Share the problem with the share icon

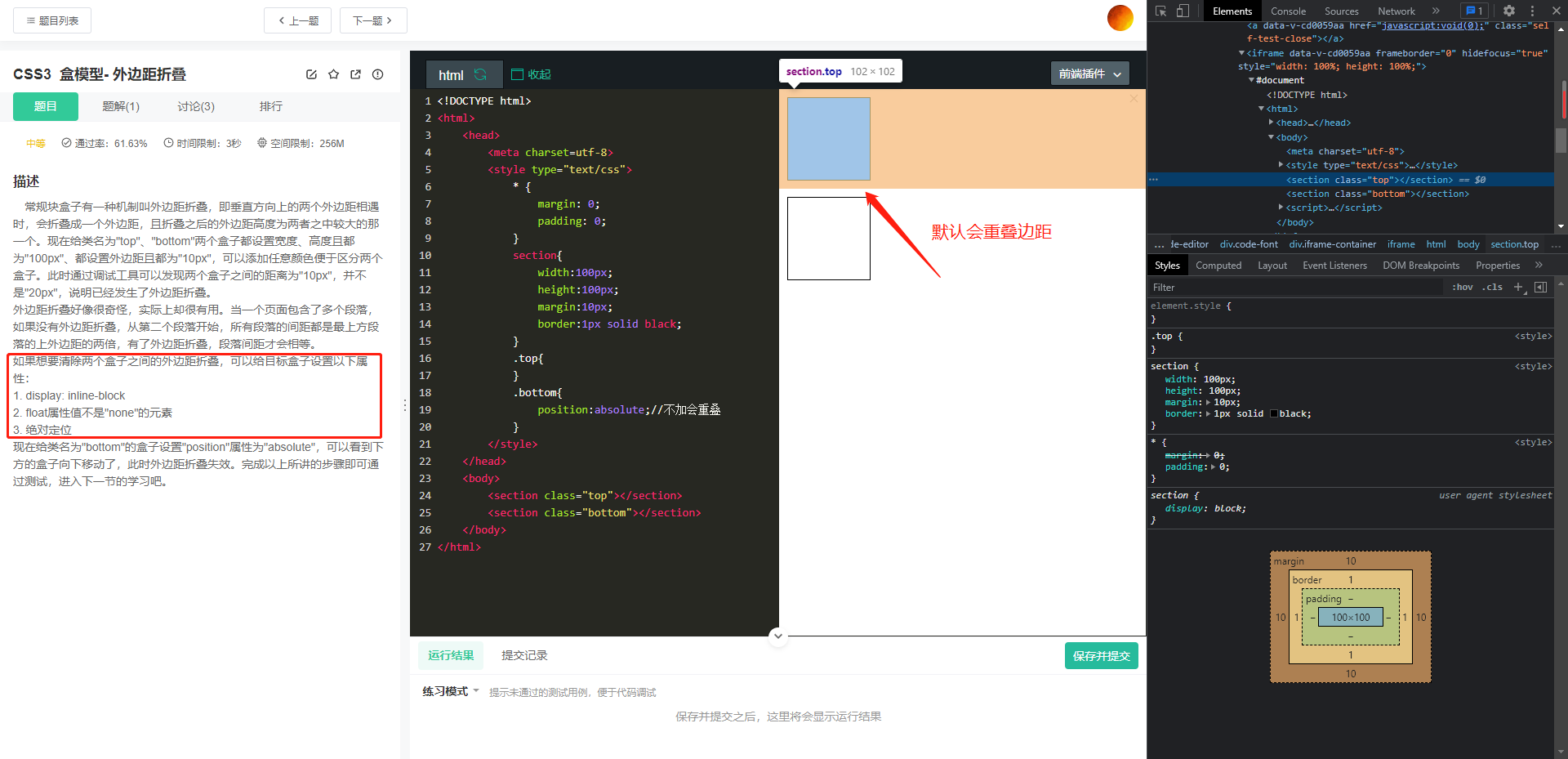point(355,74)
